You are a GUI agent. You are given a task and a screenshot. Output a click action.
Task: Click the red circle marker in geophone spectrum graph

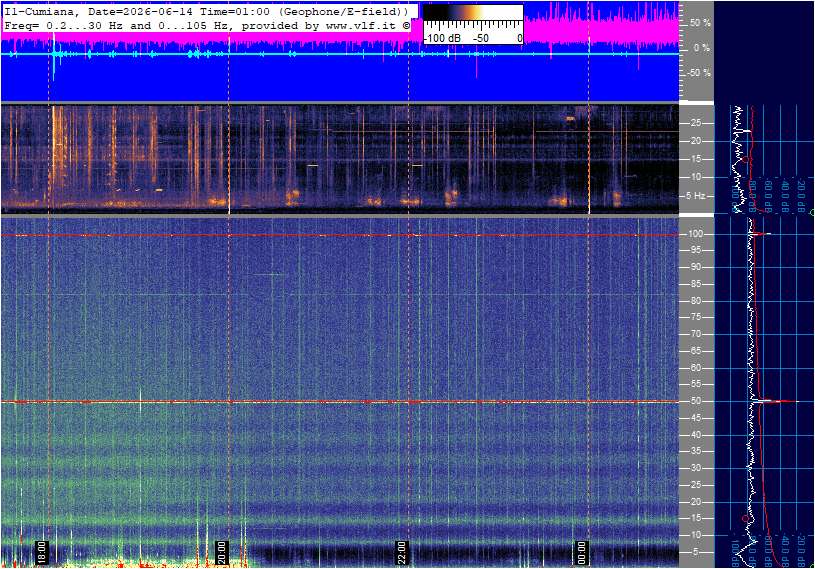[745, 160]
